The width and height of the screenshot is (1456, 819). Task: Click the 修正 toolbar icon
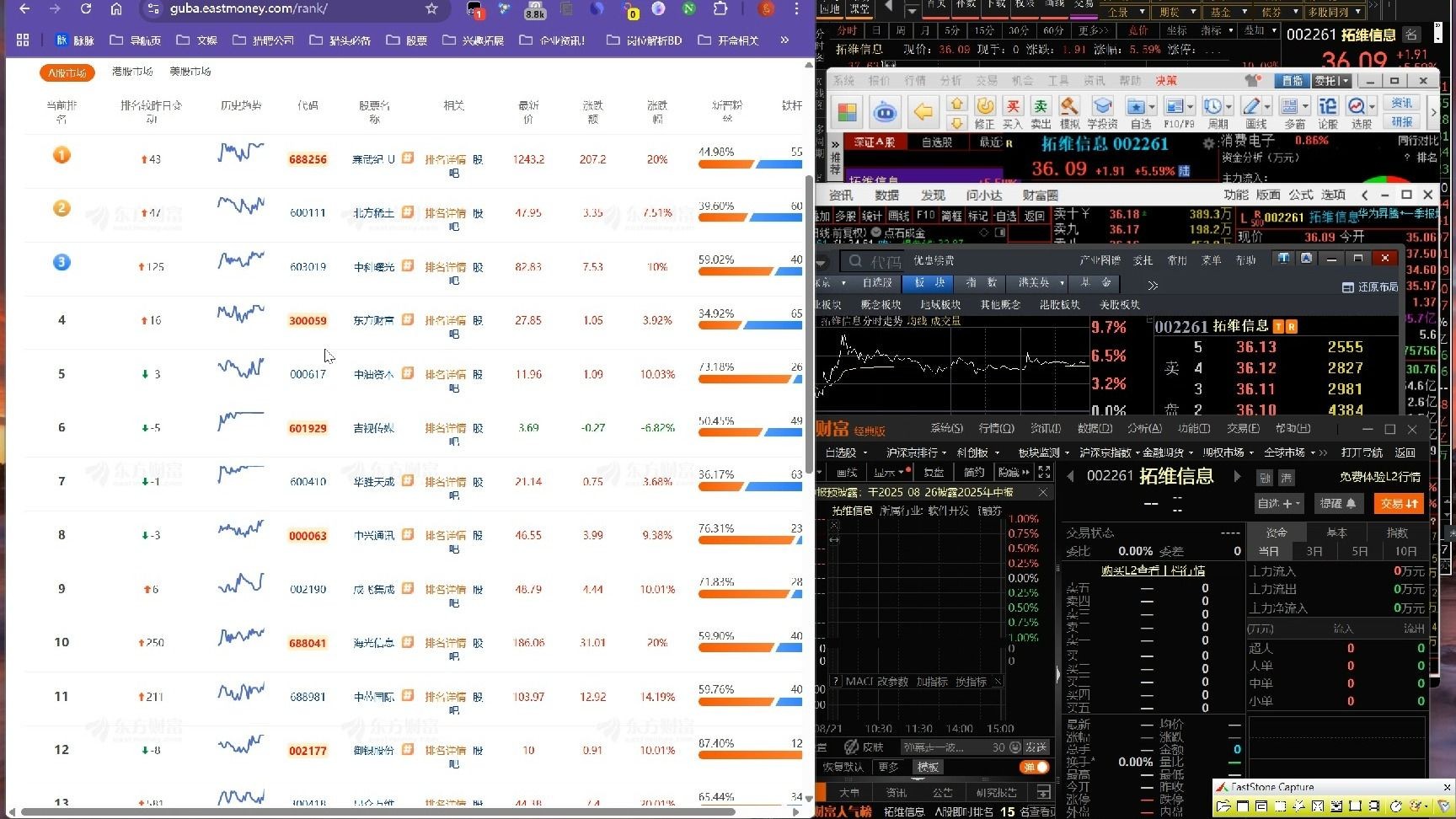(985, 112)
